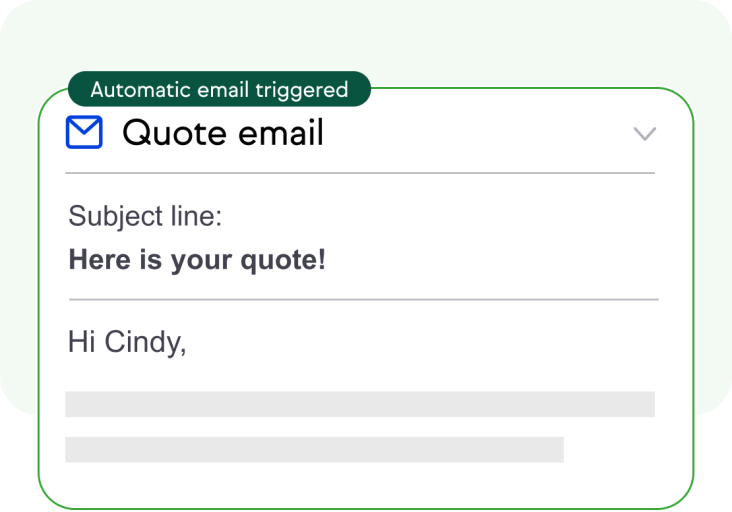Click the word Hi in the greeting
The width and height of the screenshot is (732, 512).
(x=82, y=342)
